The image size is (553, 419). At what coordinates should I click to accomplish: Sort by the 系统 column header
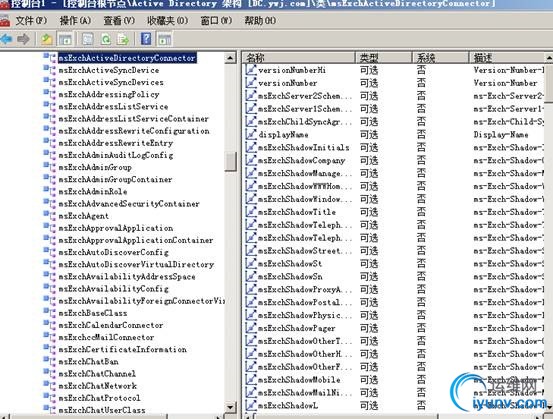click(440, 57)
